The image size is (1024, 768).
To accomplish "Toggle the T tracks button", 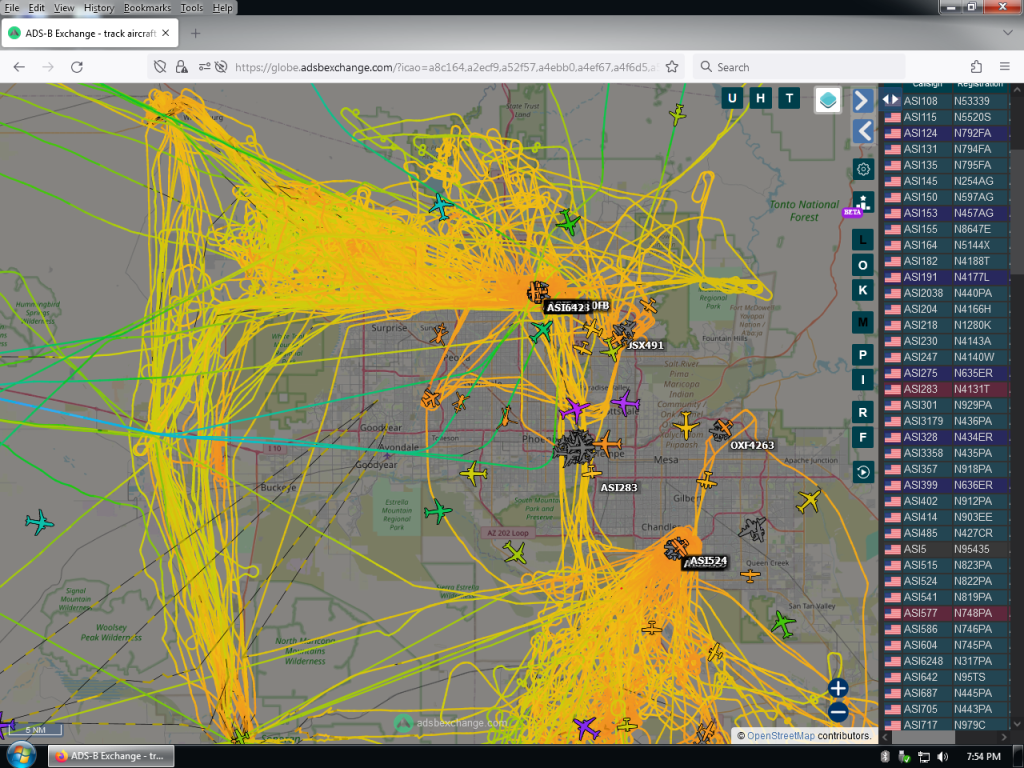I will [789, 99].
